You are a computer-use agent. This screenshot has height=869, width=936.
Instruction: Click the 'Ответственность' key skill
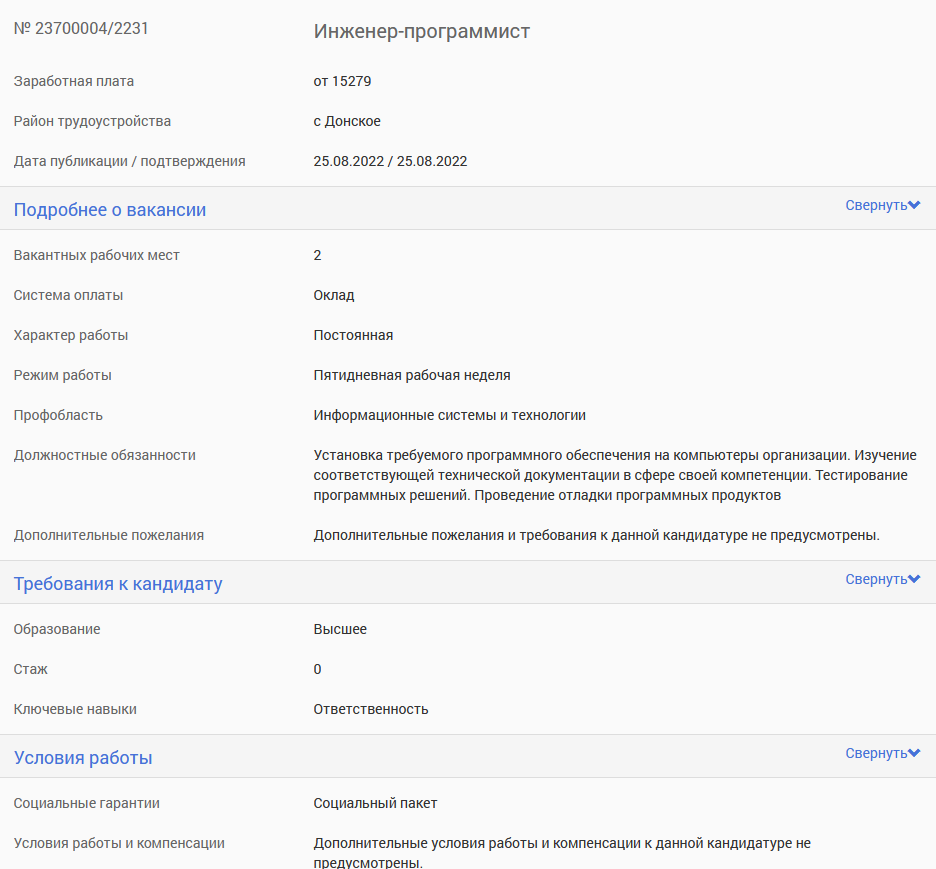click(x=371, y=710)
